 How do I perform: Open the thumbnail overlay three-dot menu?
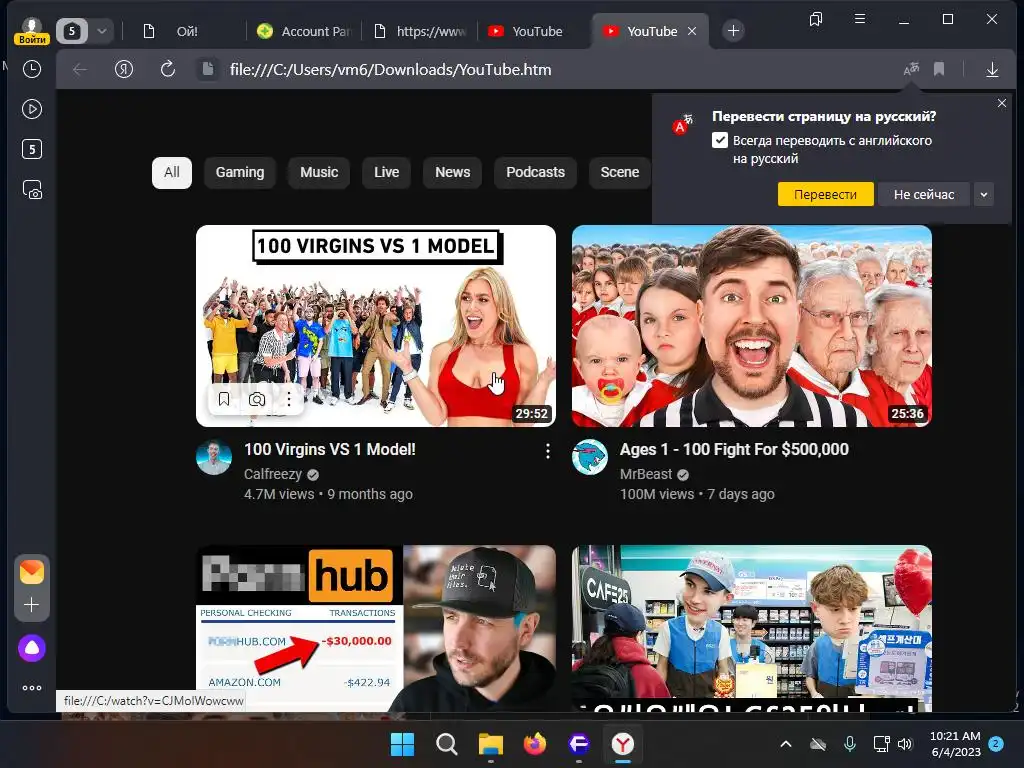pos(289,399)
